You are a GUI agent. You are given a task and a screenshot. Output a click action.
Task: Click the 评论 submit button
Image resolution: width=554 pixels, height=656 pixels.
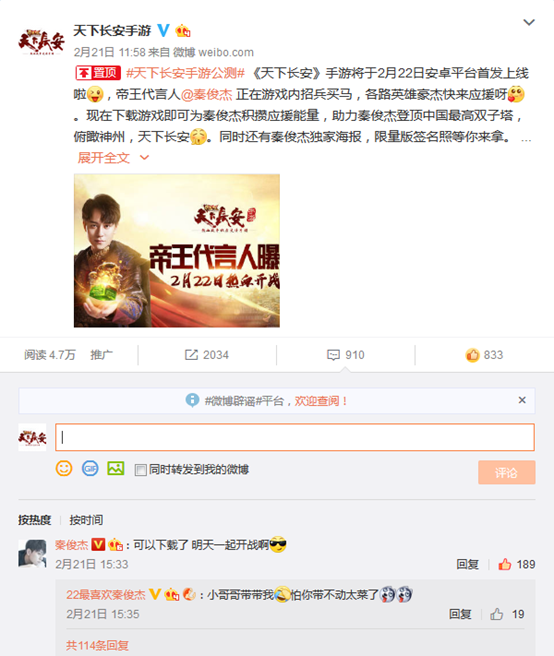tap(507, 472)
